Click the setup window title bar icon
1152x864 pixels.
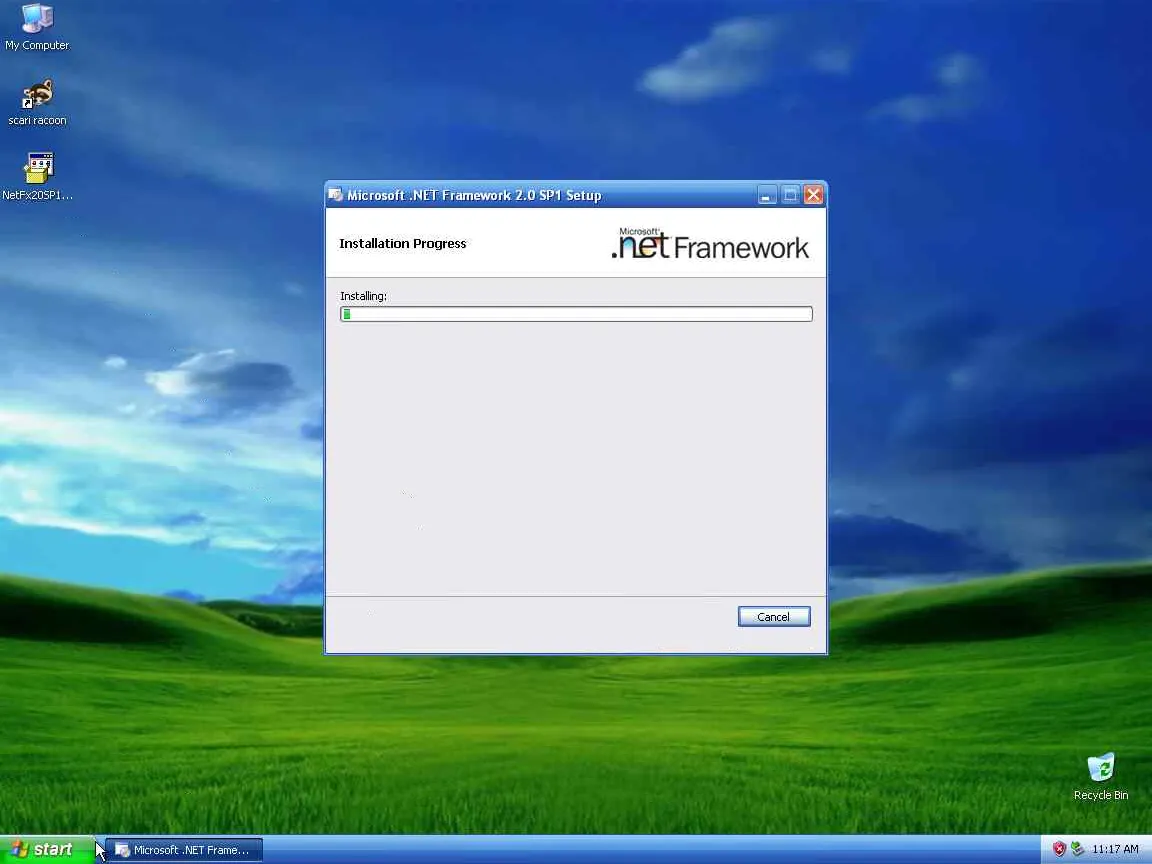tap(335, 195)
